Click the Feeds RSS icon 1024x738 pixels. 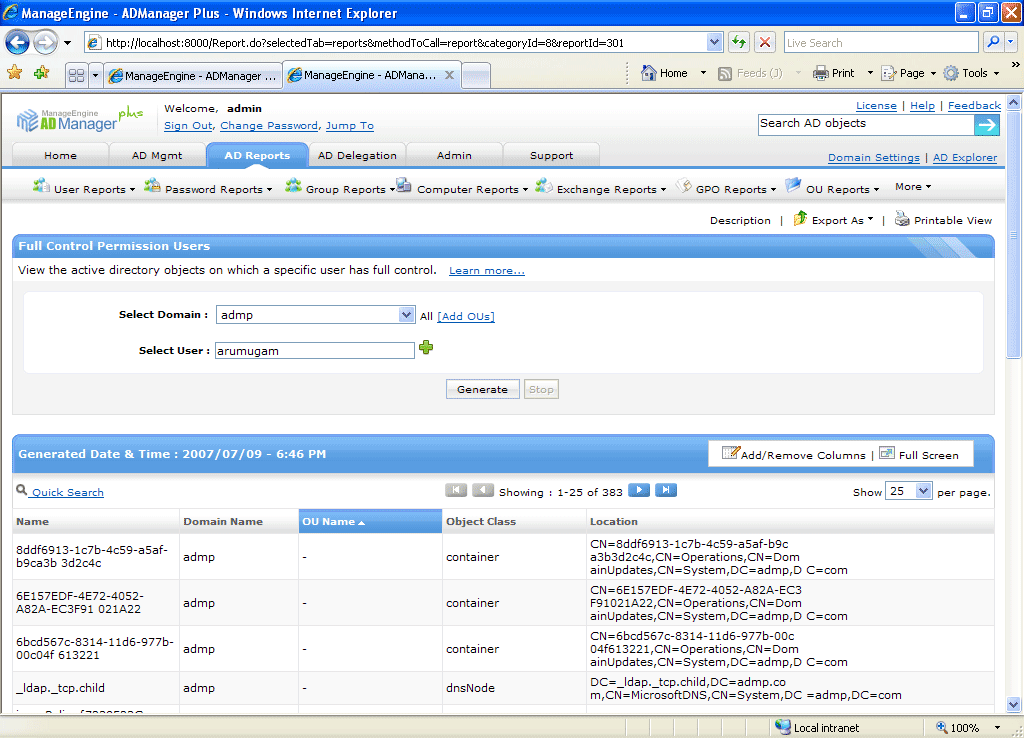pos(725,73)
